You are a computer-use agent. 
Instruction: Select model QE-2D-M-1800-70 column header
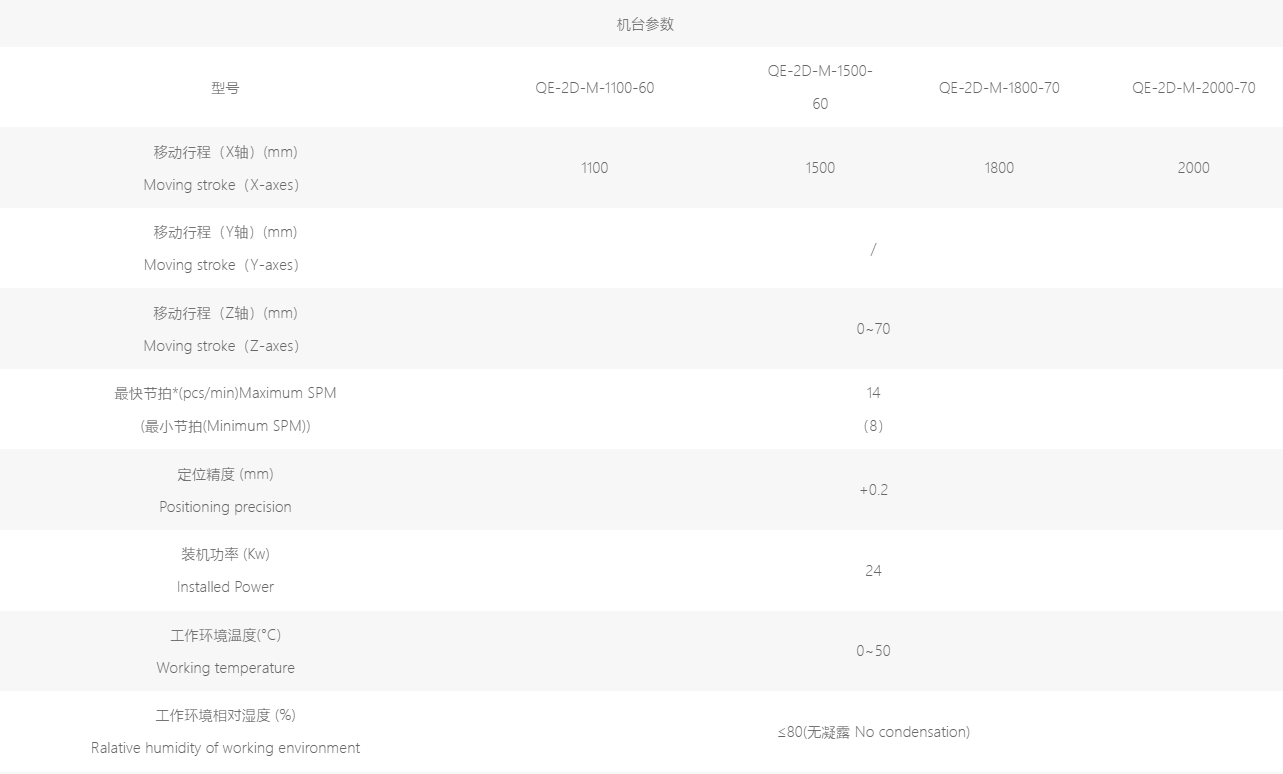tap(999, 88)
